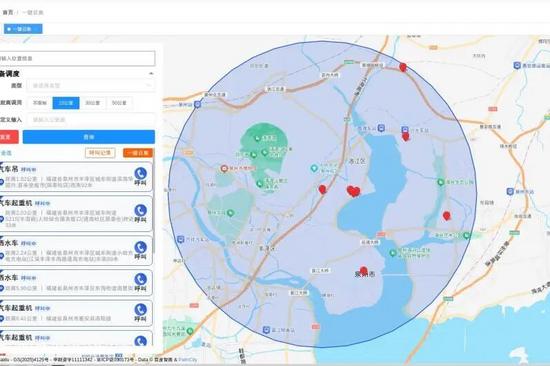Screen dimensions: 550x366
Task: Call the 洒水车 at 5.90公里 via phone icon
Action: [x=140, y=279]
